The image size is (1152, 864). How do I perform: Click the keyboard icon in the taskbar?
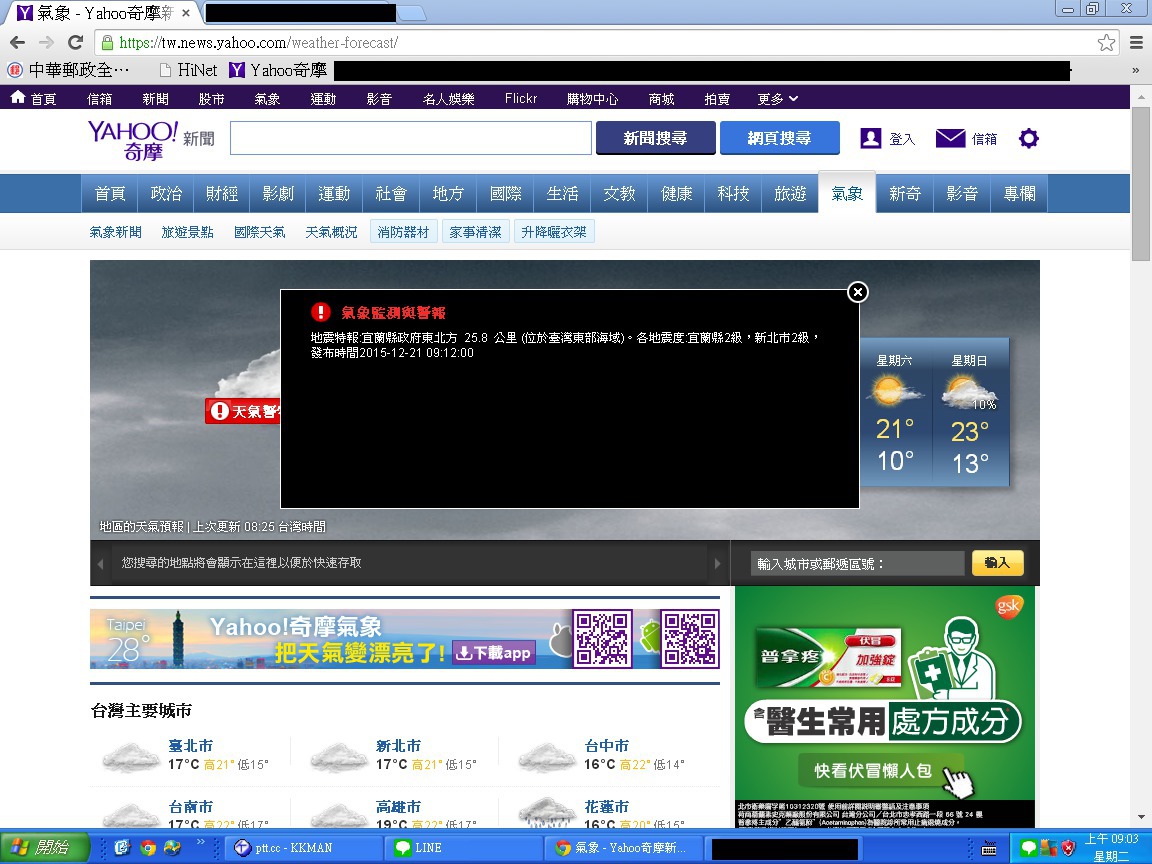[x=989, y=849]
